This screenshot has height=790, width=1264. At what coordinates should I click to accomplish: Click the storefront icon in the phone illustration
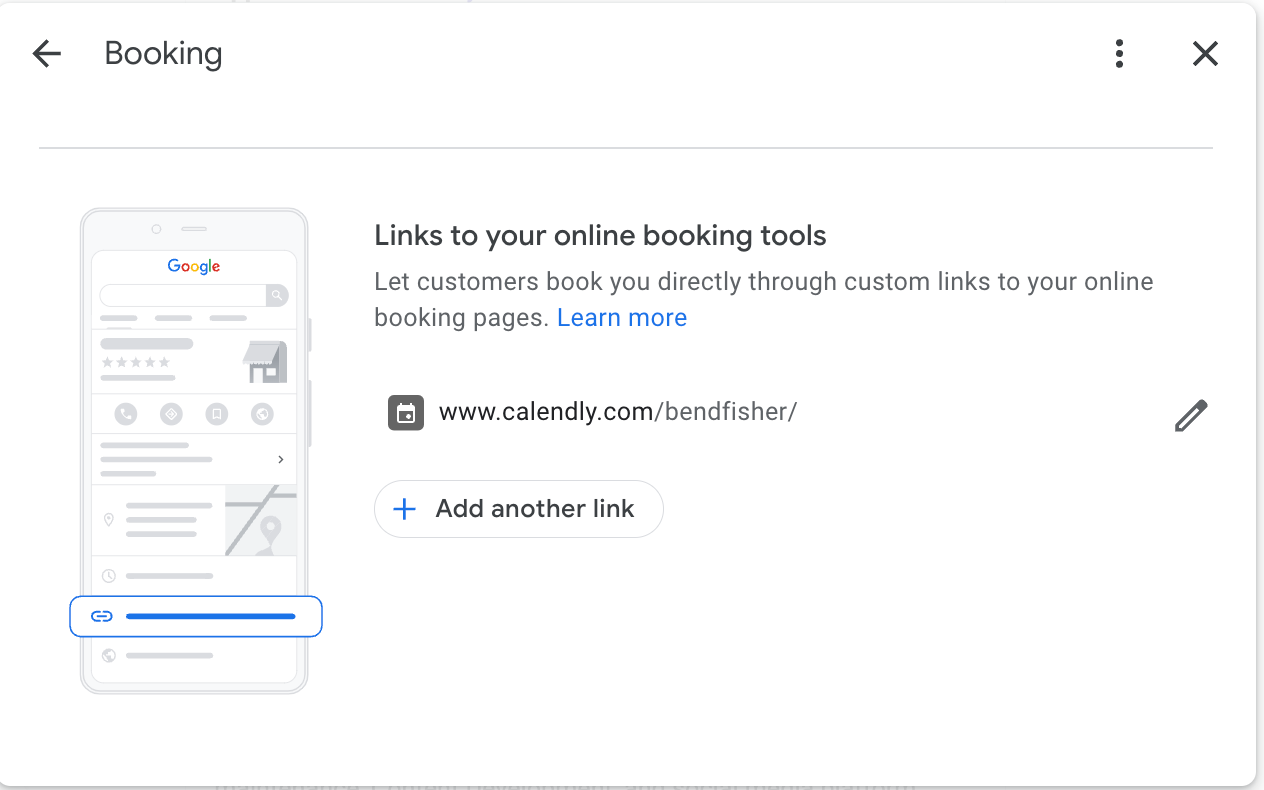(x=265, y=361)
